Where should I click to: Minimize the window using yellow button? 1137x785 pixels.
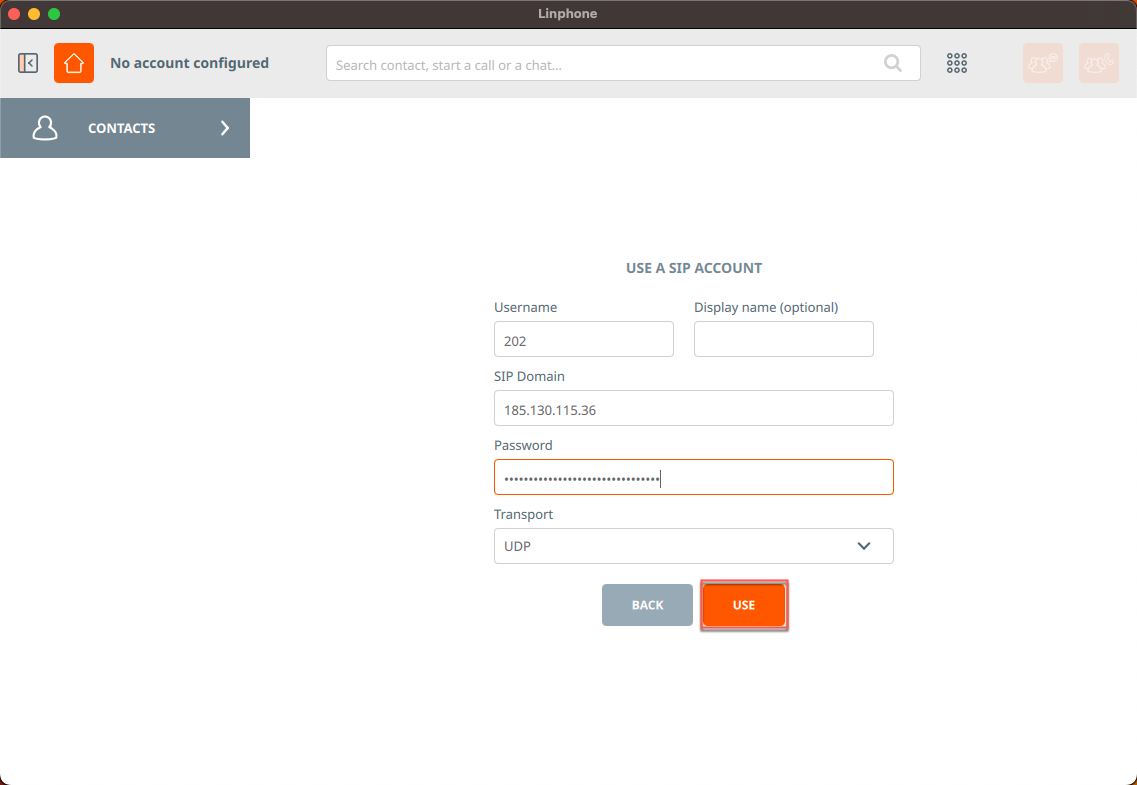coord(34,14)
